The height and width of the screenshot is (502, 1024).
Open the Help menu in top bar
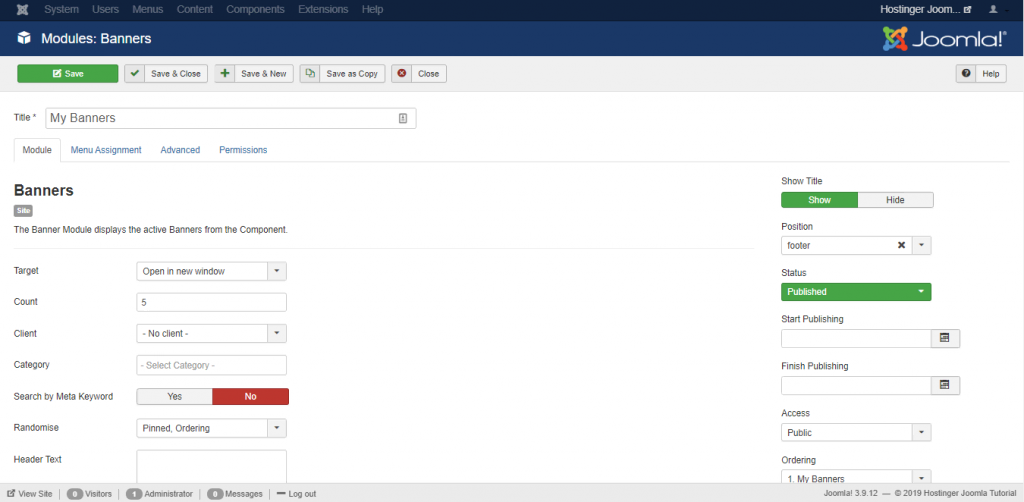pyautogui.click(x=372, y=10)
